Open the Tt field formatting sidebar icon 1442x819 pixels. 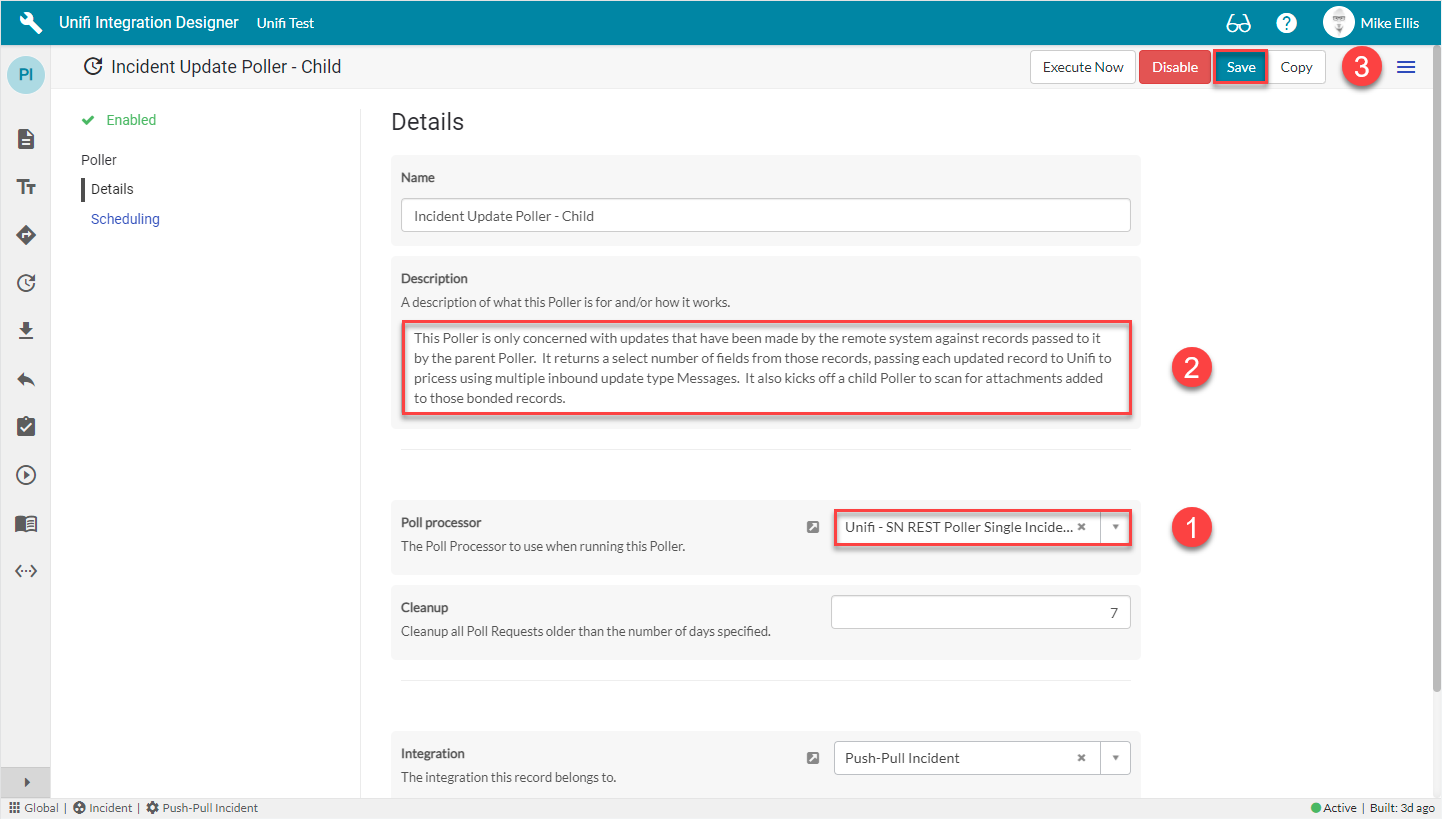(x=25, y=187)
